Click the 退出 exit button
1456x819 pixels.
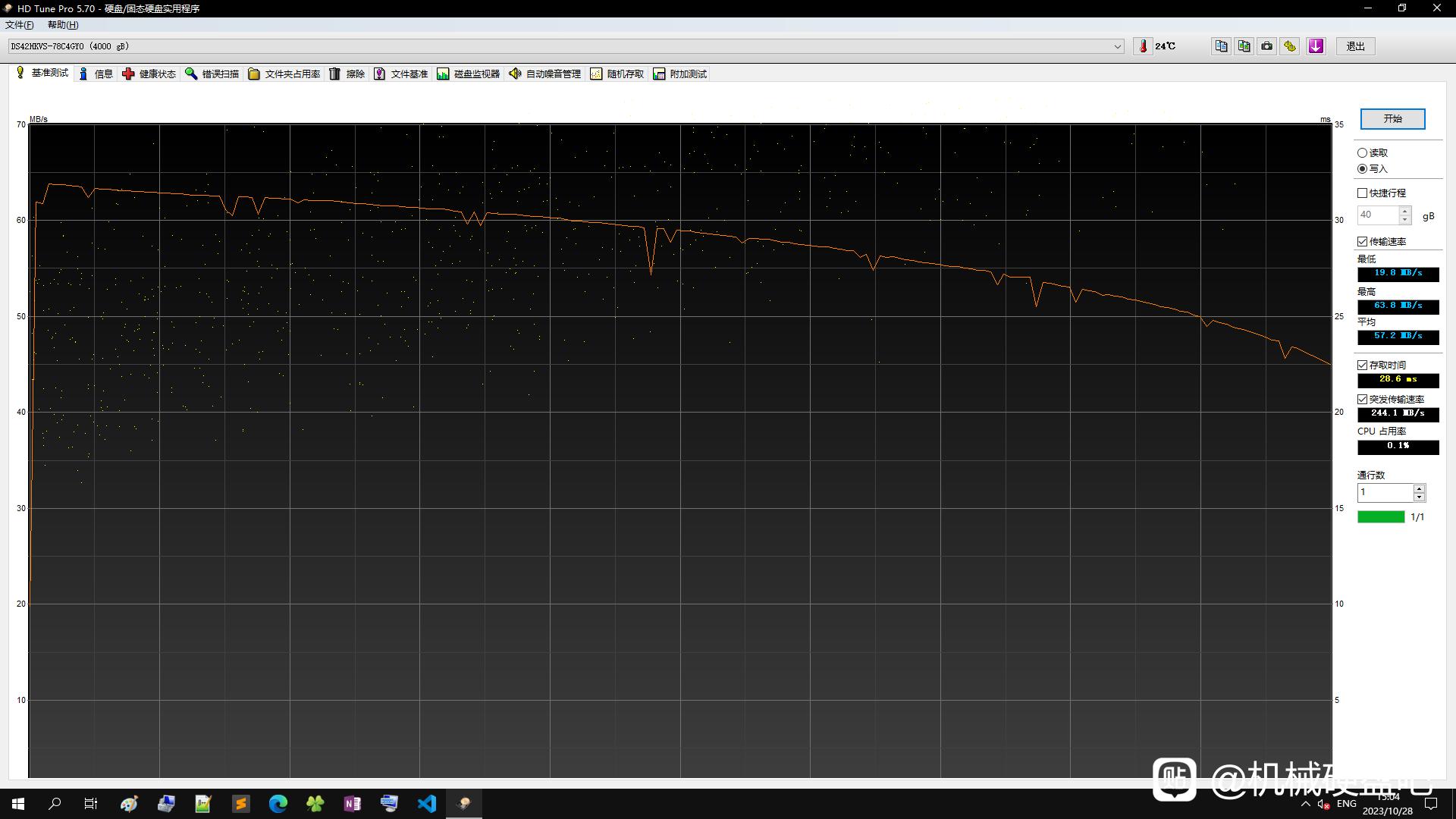point(1355,46)
